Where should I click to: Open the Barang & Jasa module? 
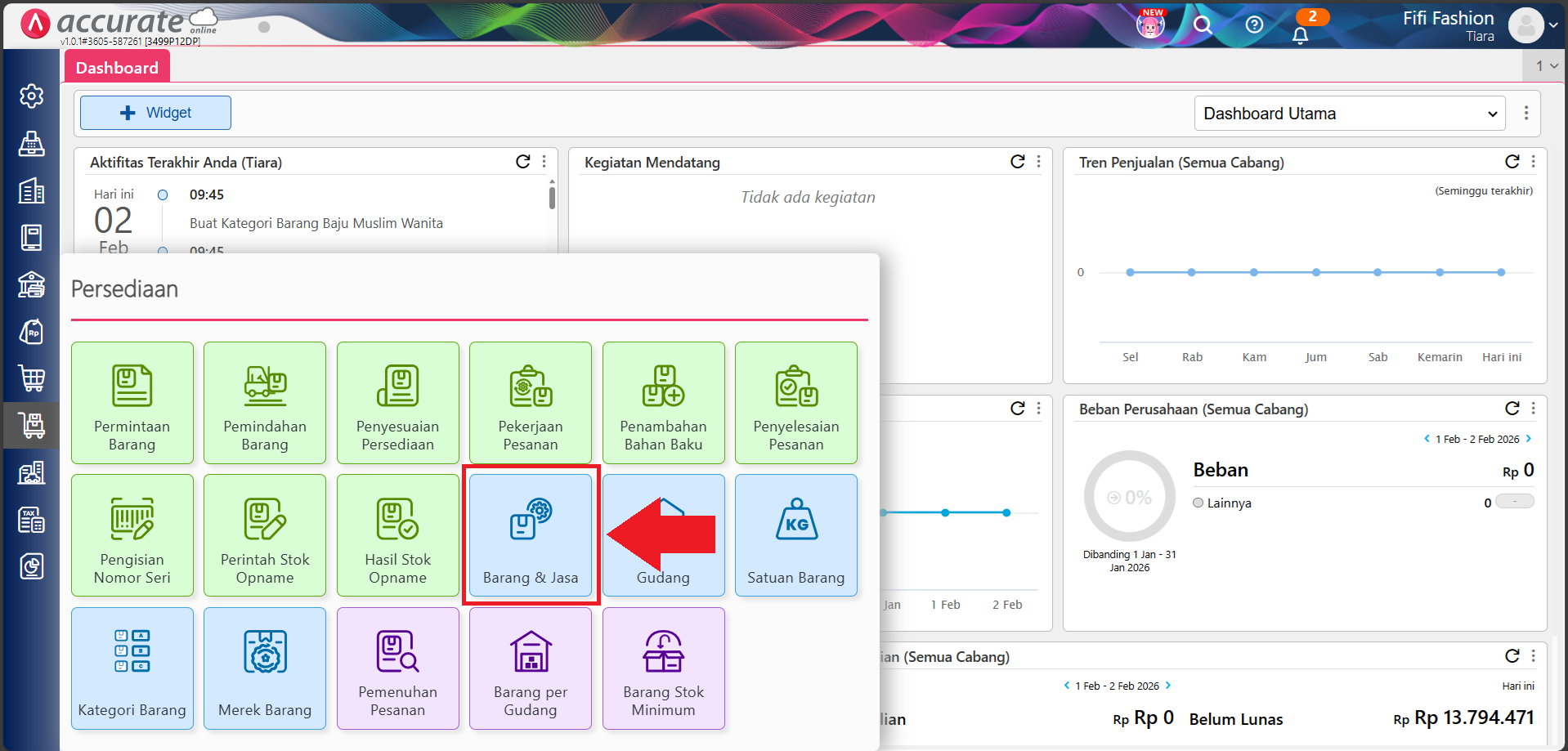pyautogui.click(x=531, y=535)
